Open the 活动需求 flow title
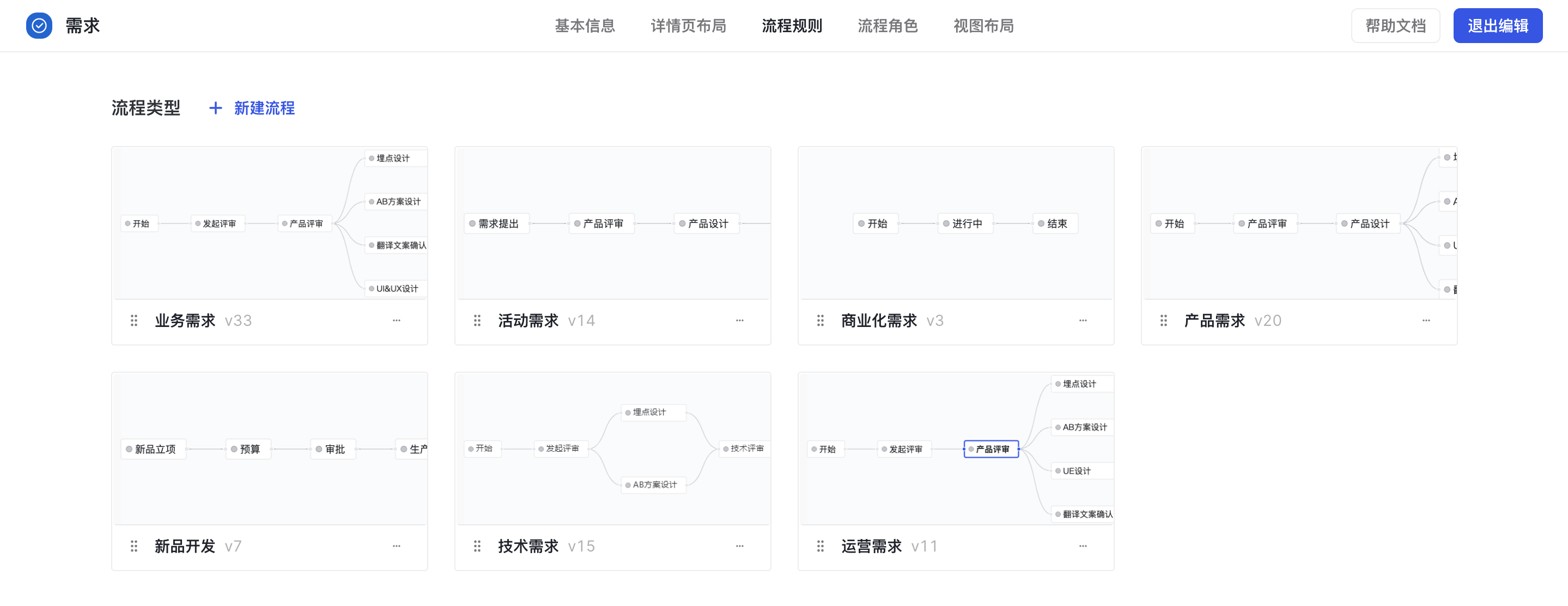The width and height of the screenshot is (1568, 606). (528, 320)
